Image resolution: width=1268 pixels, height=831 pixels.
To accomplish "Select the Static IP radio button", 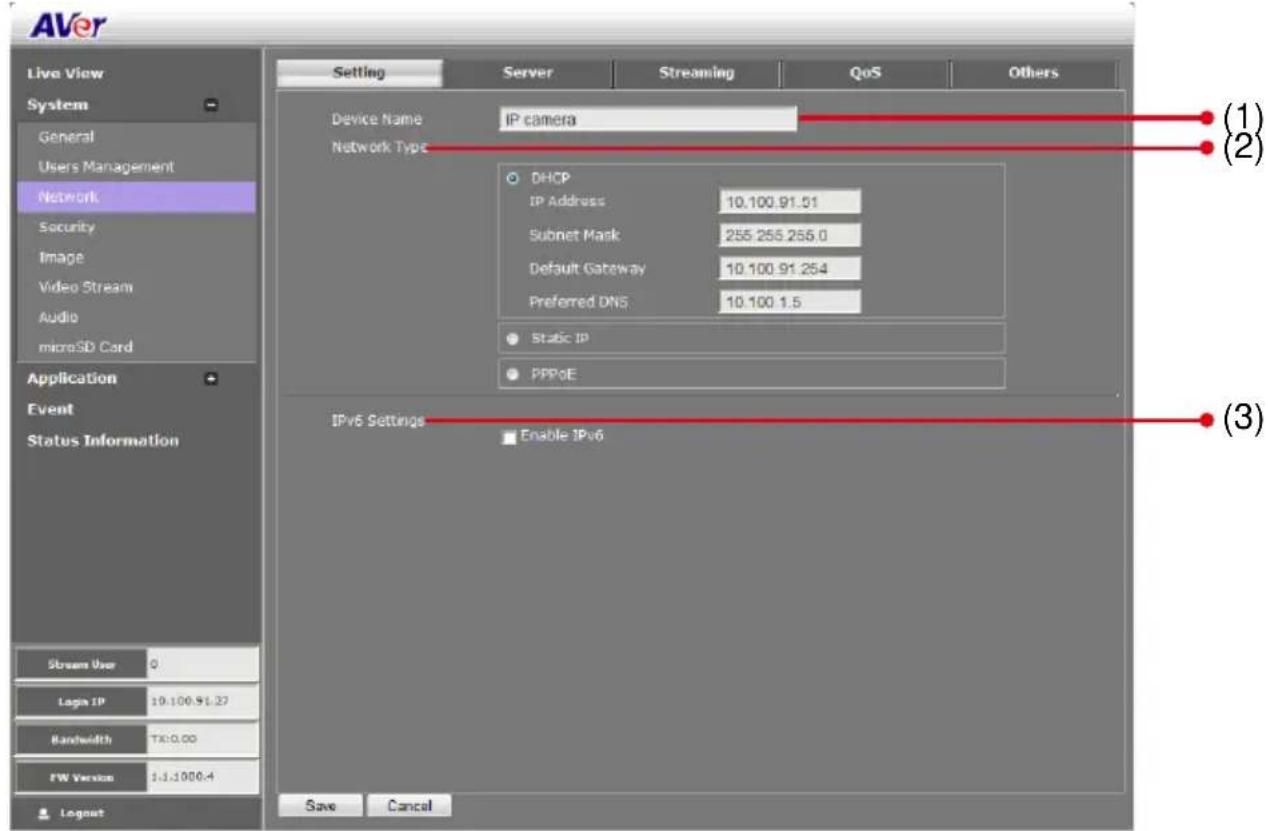I will (x=514, y=339).
